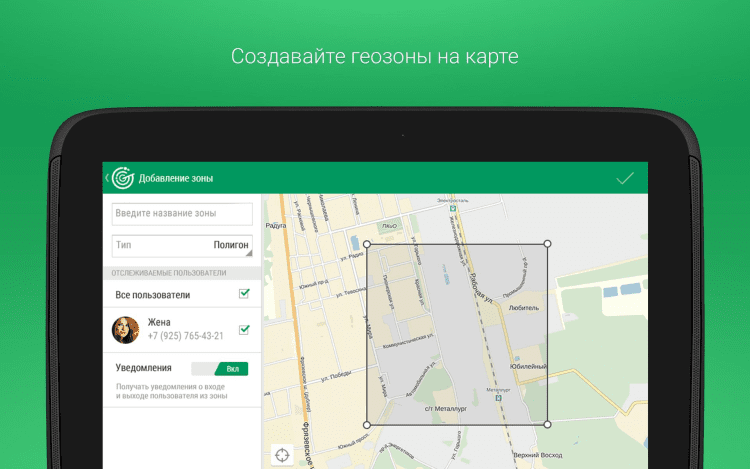Click the Радуга label on the map
This screenshot has width=750, height=469.
coord(276,225)
